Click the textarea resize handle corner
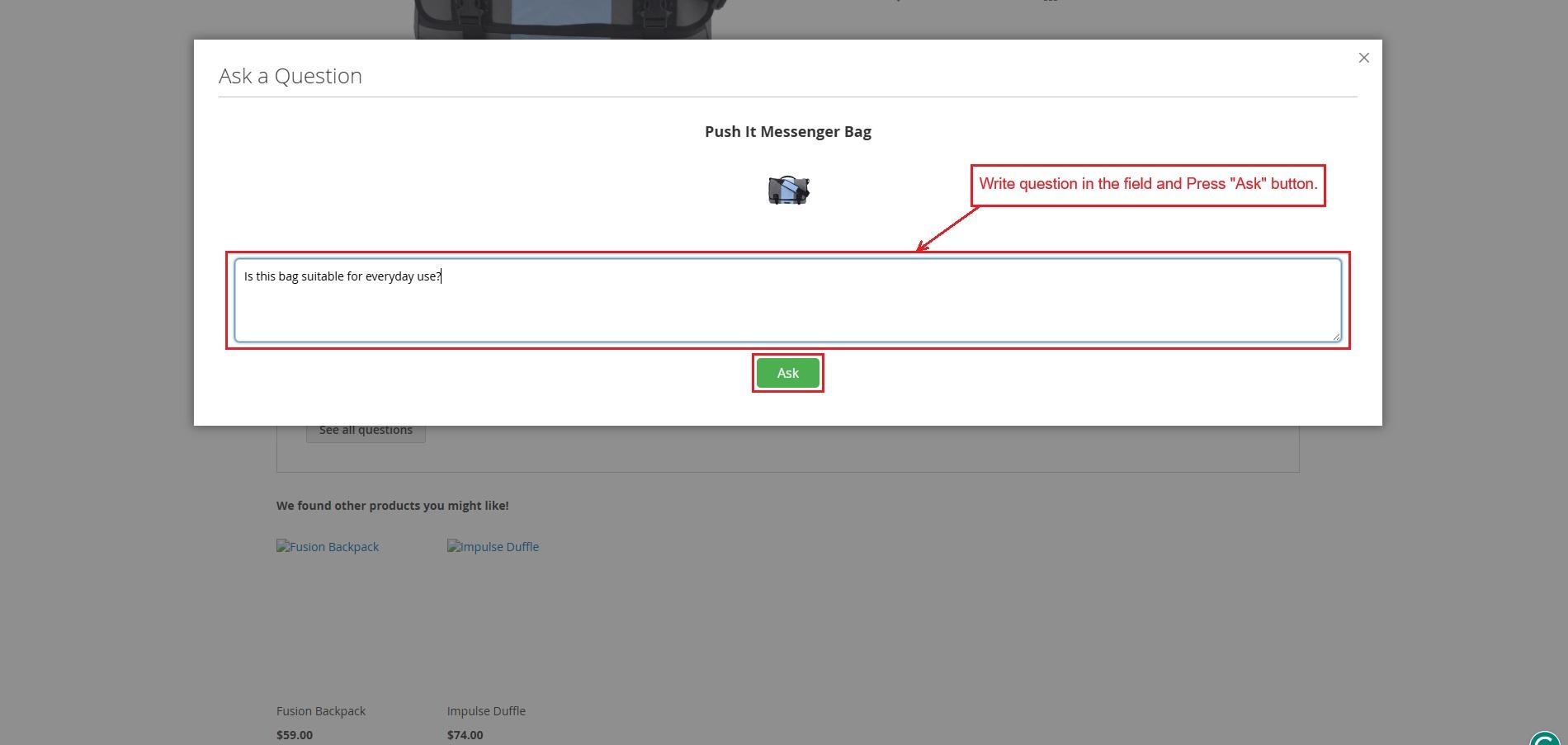The image size is (1568, 745). point(1335,336)
